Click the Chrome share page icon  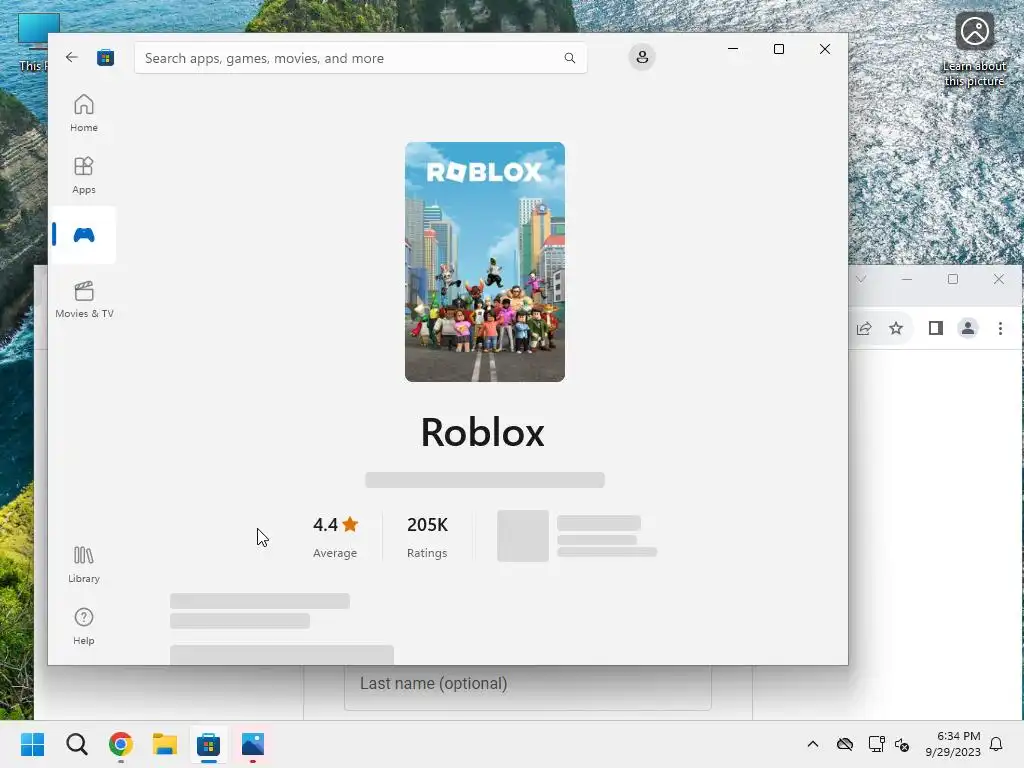click(x=864, y=328)
